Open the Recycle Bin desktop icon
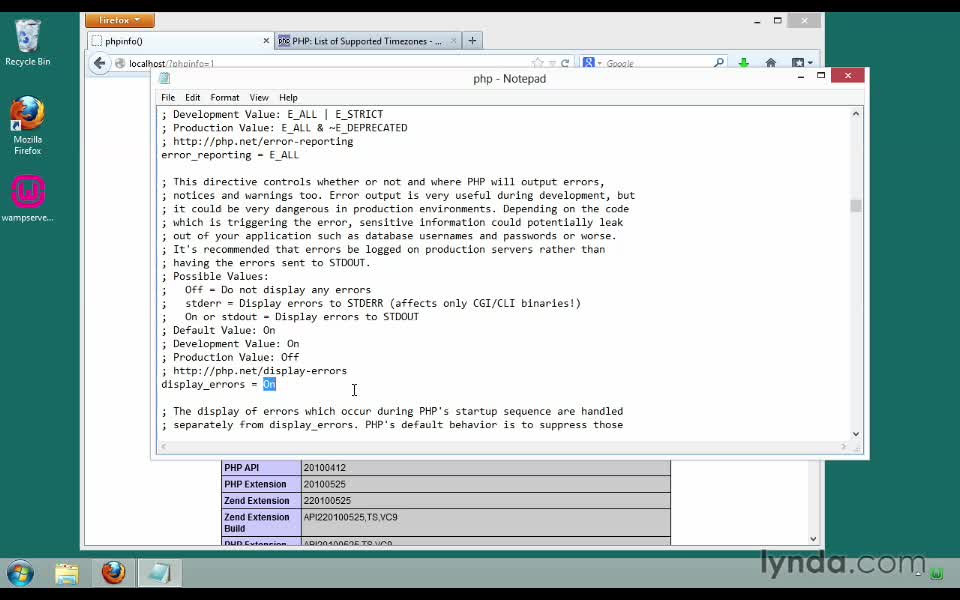Image resolution: width=960 pixels, height=600 pixels. coord(27,42)
